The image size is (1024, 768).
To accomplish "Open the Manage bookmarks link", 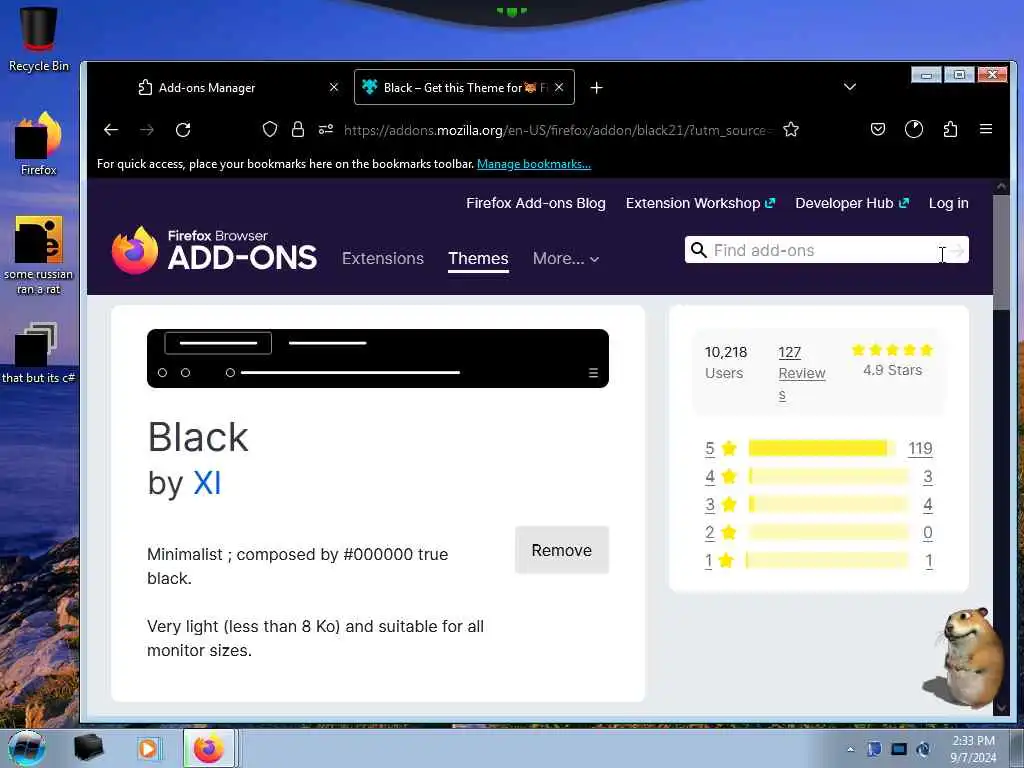I will pos(534,164).
